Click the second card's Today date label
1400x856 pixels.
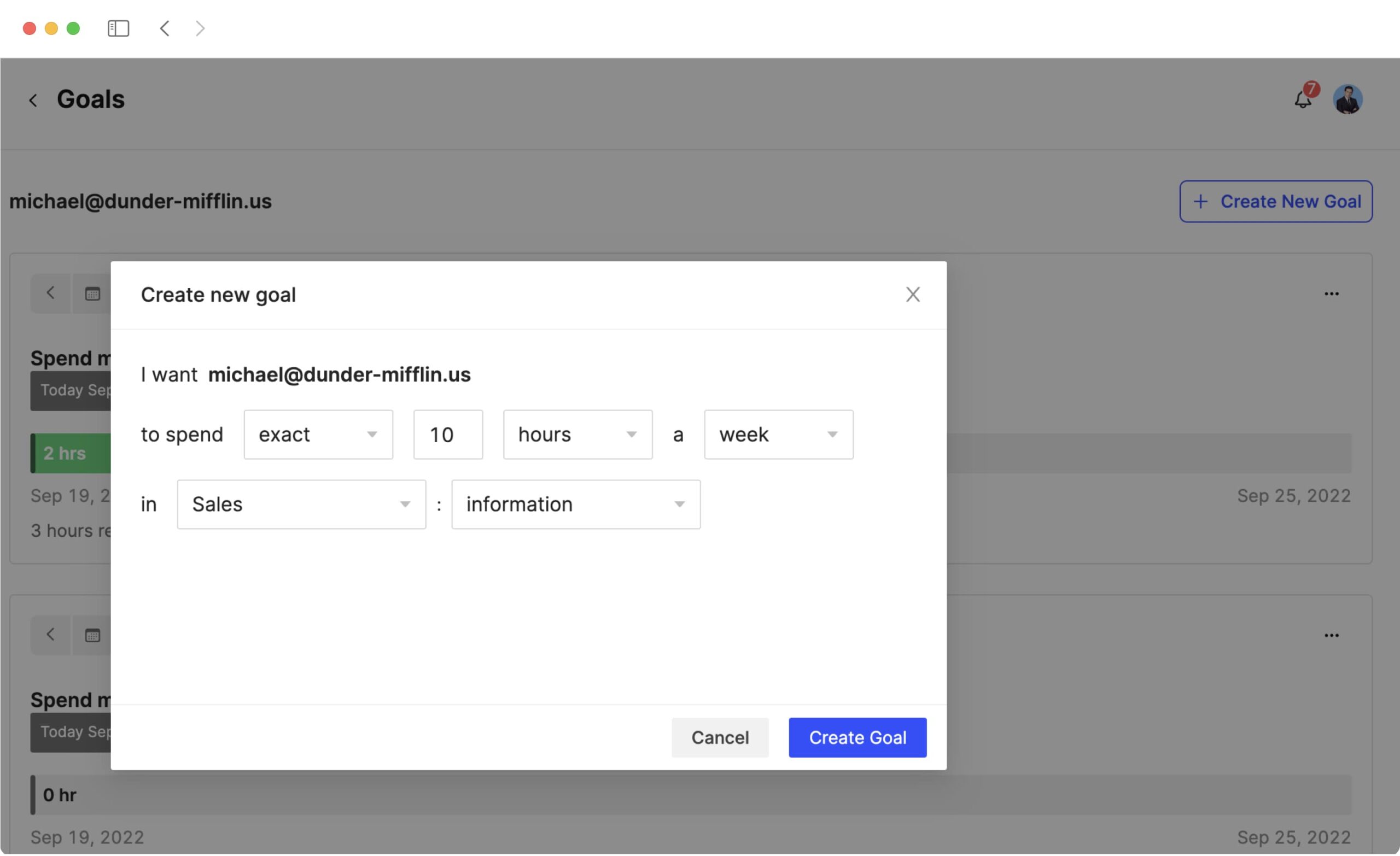(x=71, y=732)
